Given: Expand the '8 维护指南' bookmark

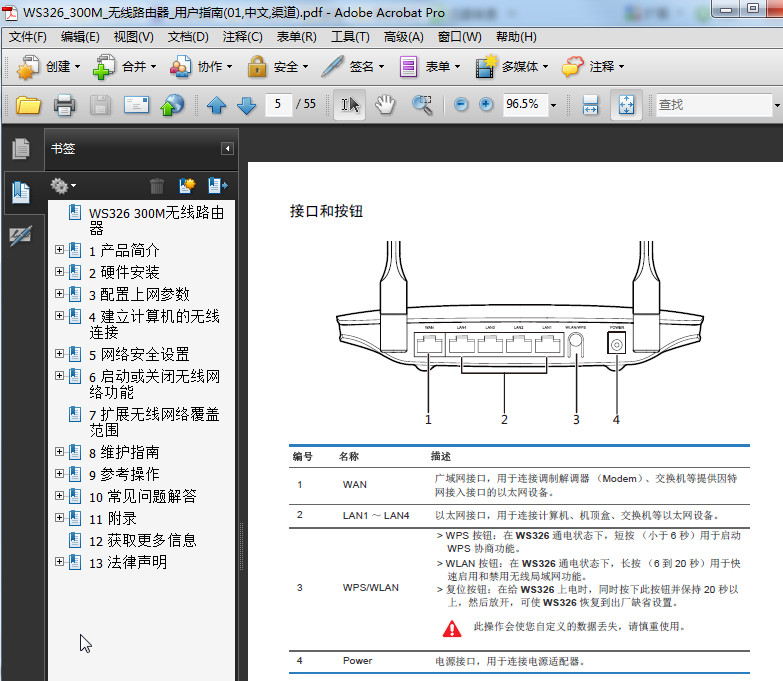Looking at the screenshot, I should tap(59, 451).
